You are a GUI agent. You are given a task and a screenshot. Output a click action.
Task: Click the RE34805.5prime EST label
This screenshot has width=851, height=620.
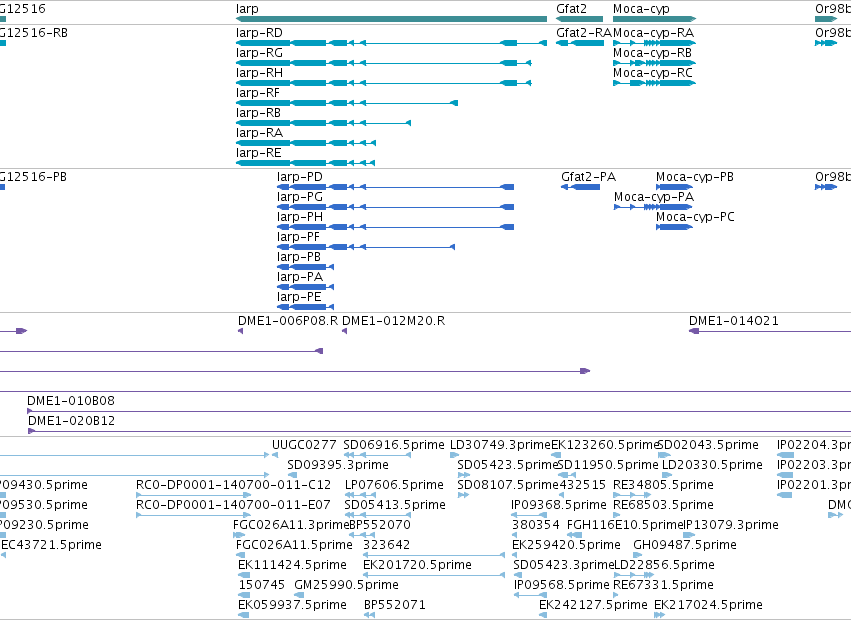point(663,484)
